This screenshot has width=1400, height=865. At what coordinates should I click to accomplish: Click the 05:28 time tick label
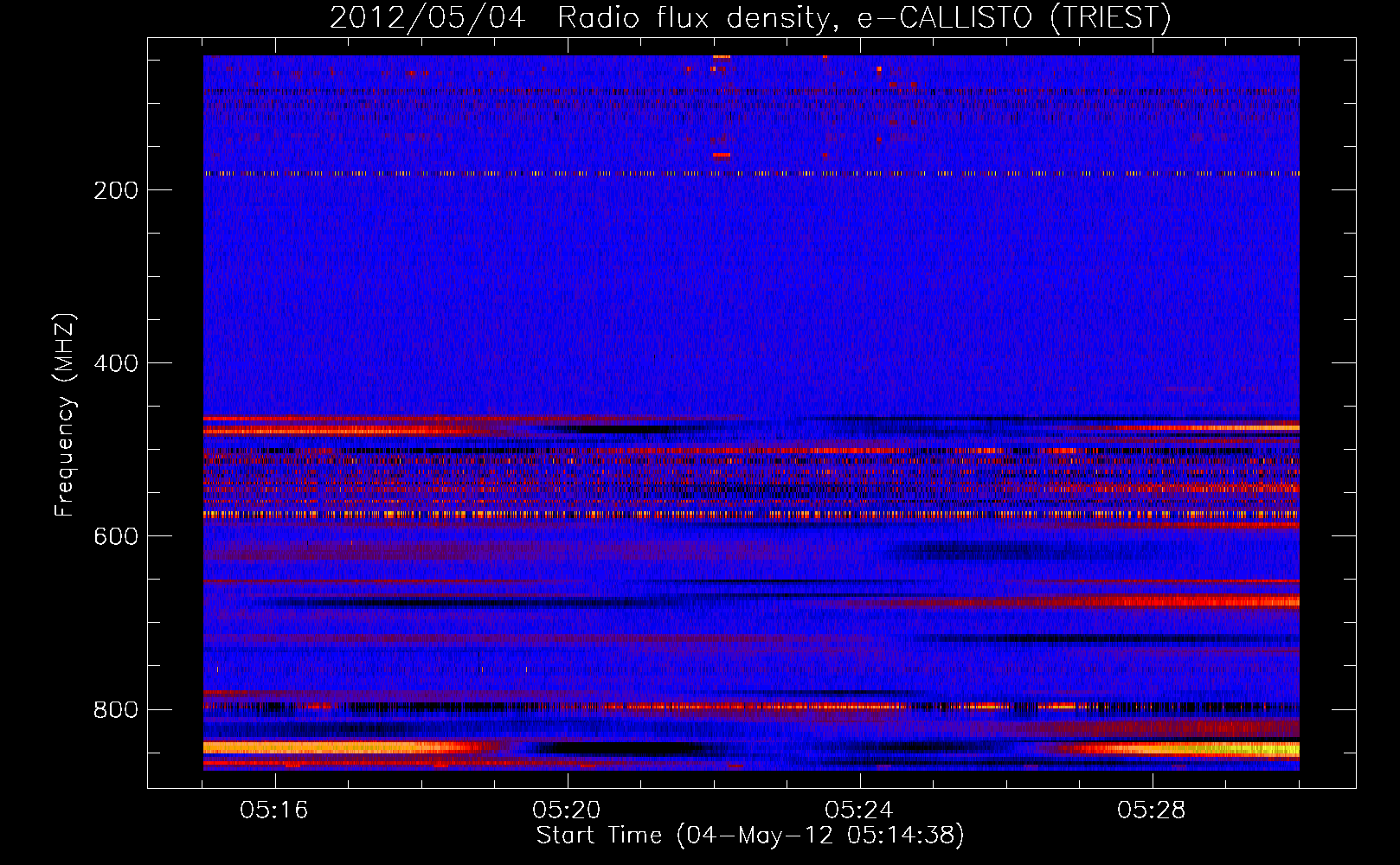click(x=1152, y=811)
